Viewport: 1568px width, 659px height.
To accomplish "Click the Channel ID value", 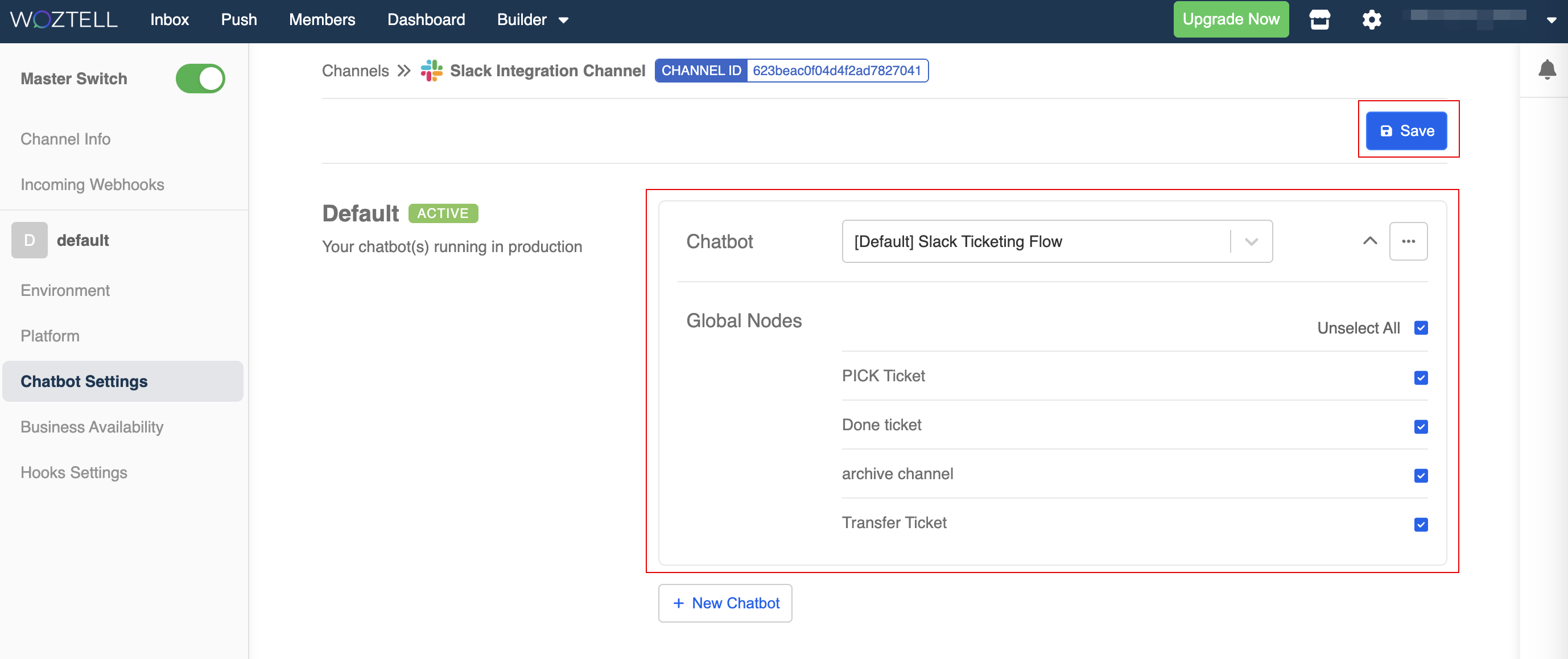I will click(836, 71).
